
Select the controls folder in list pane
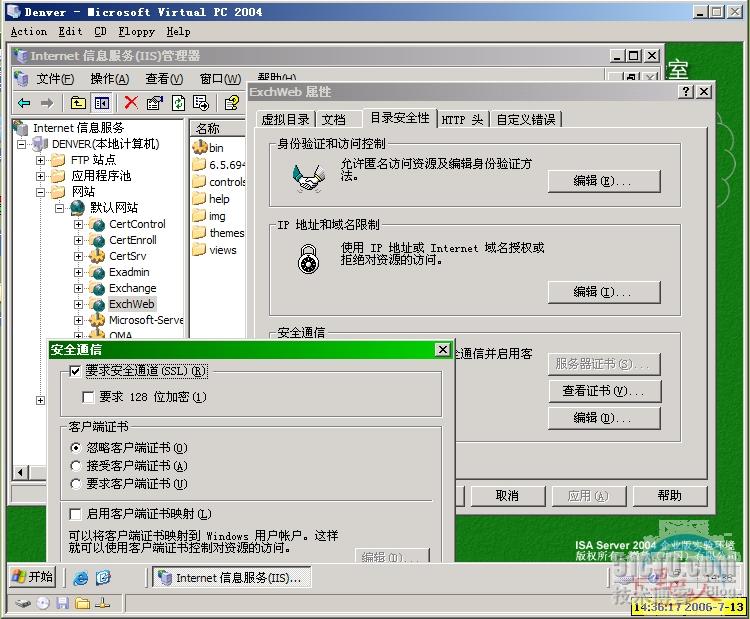coord(219,182)
